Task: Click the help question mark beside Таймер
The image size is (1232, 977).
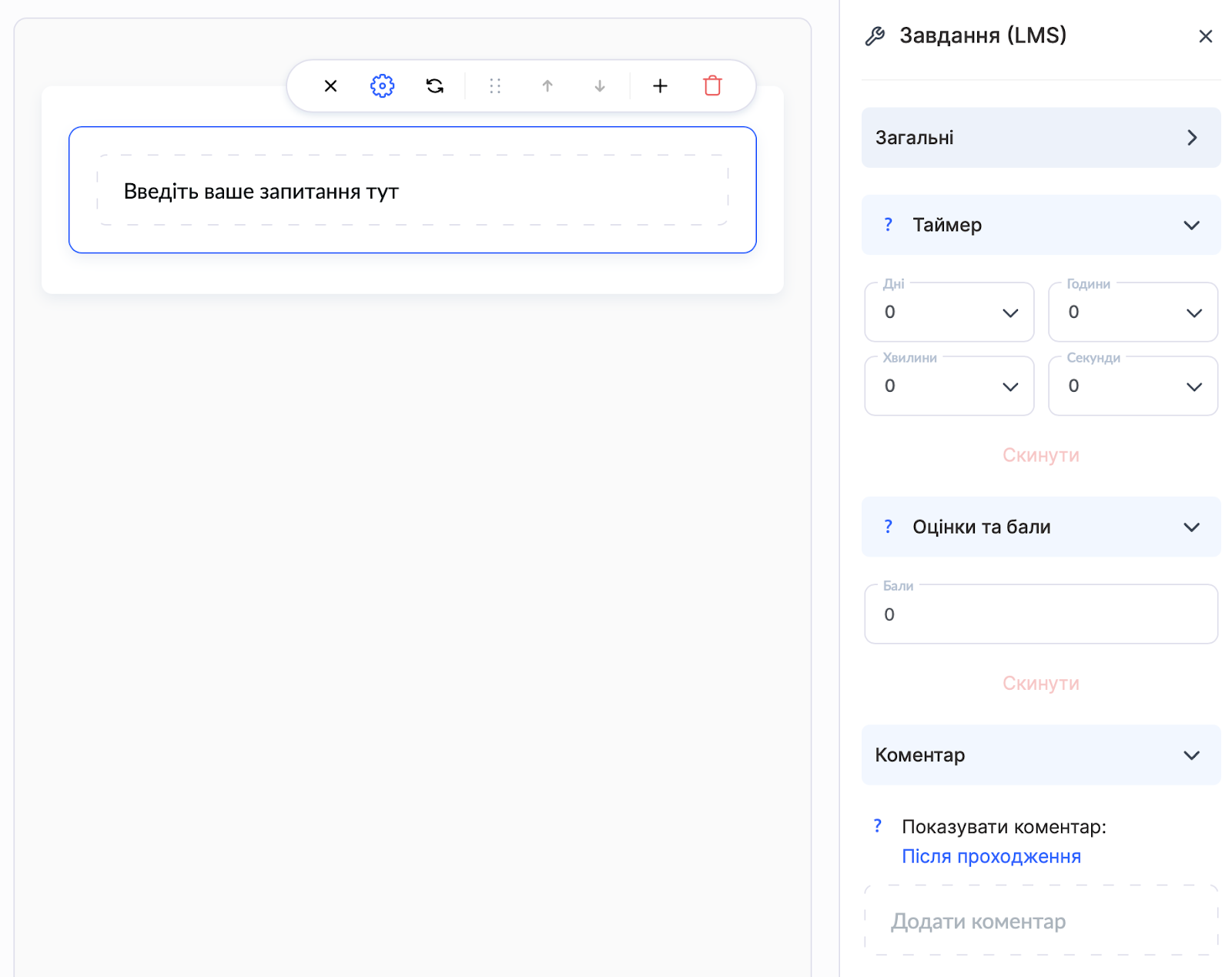Action: tap(888, 225)
